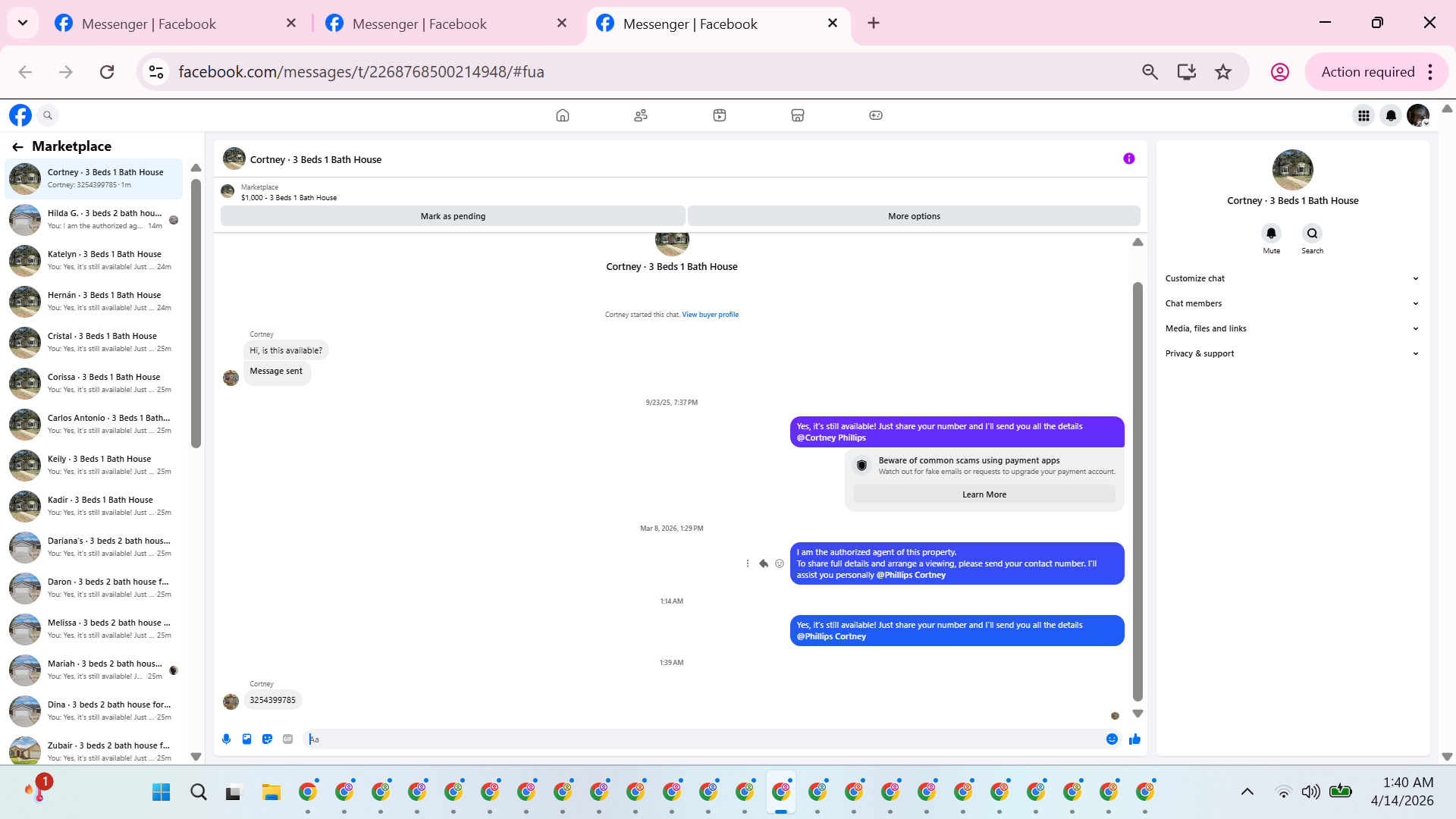The width and height of the screenshot is (1456, 819).
Task: Open Facebook Marketplace from the top navigation
Action: [797, 115]
